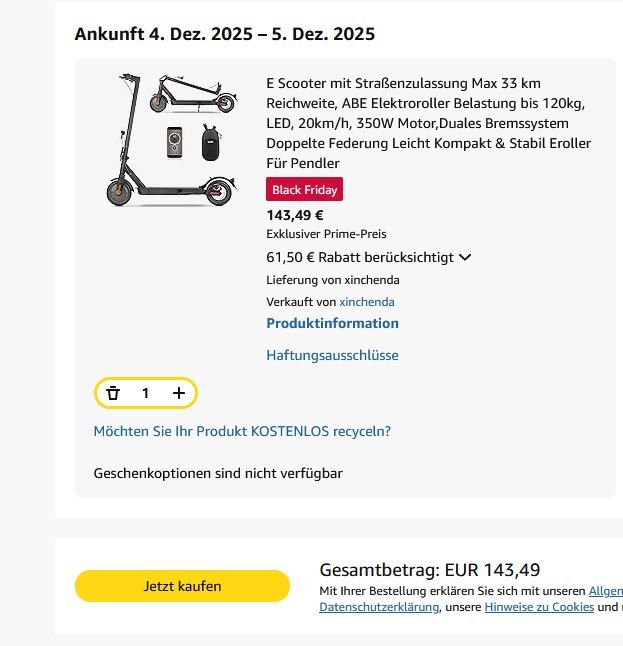Click the item price 143,49 €
Image resolution: width=623 pixels, height=646 pixels.
tap(295, 214)
